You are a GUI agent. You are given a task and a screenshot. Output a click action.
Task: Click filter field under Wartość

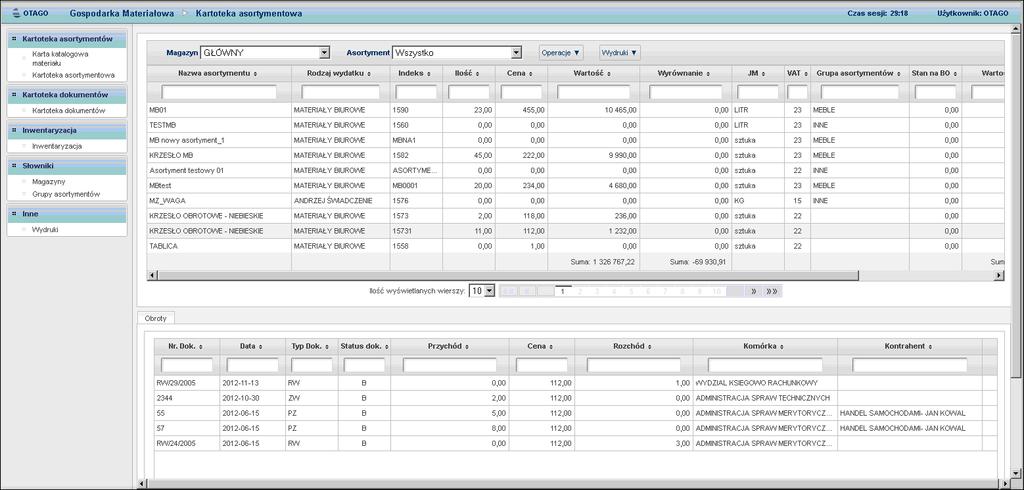coord(594,92)
